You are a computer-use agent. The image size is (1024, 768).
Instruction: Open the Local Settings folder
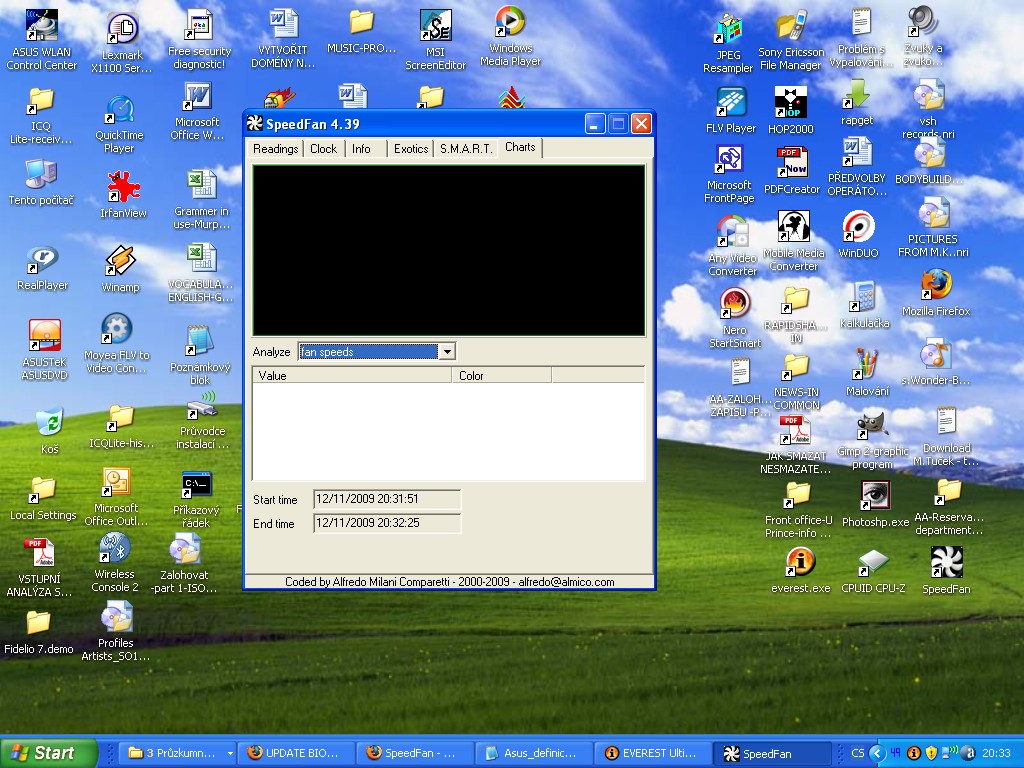tap(43, 498)
